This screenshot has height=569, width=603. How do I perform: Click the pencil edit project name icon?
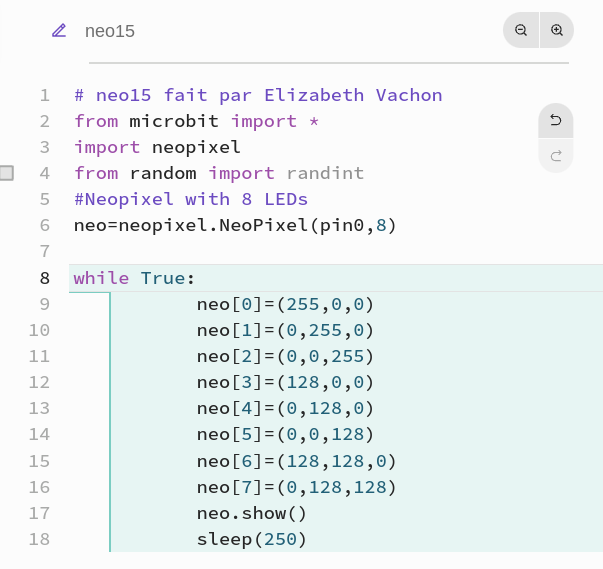[59, 30]
